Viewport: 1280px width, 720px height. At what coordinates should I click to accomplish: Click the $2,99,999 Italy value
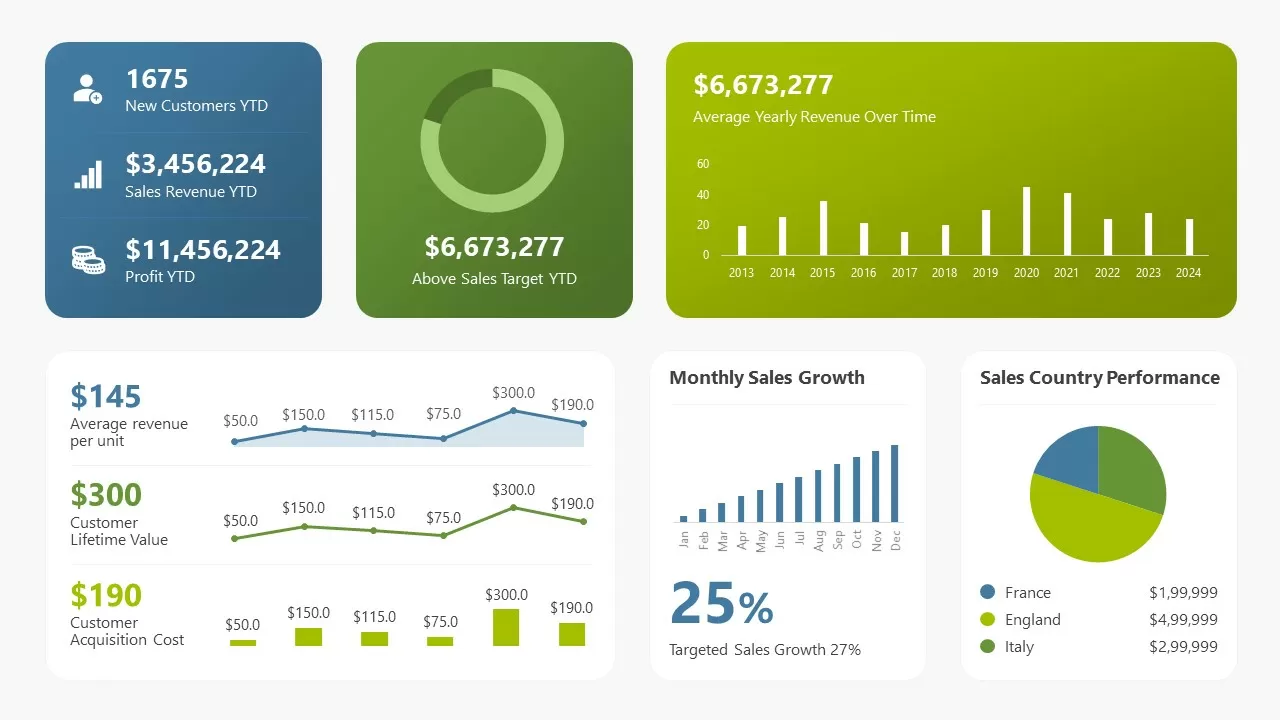(1183, 647)
